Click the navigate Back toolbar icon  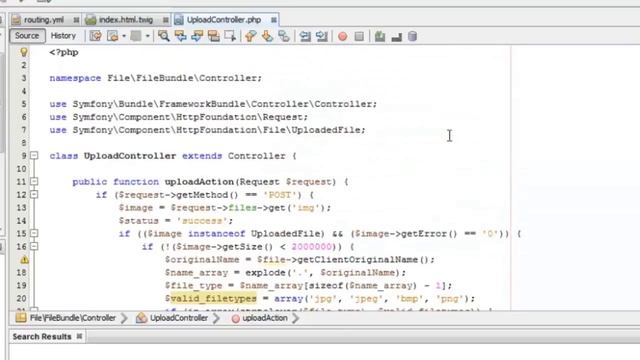[112, 36]
